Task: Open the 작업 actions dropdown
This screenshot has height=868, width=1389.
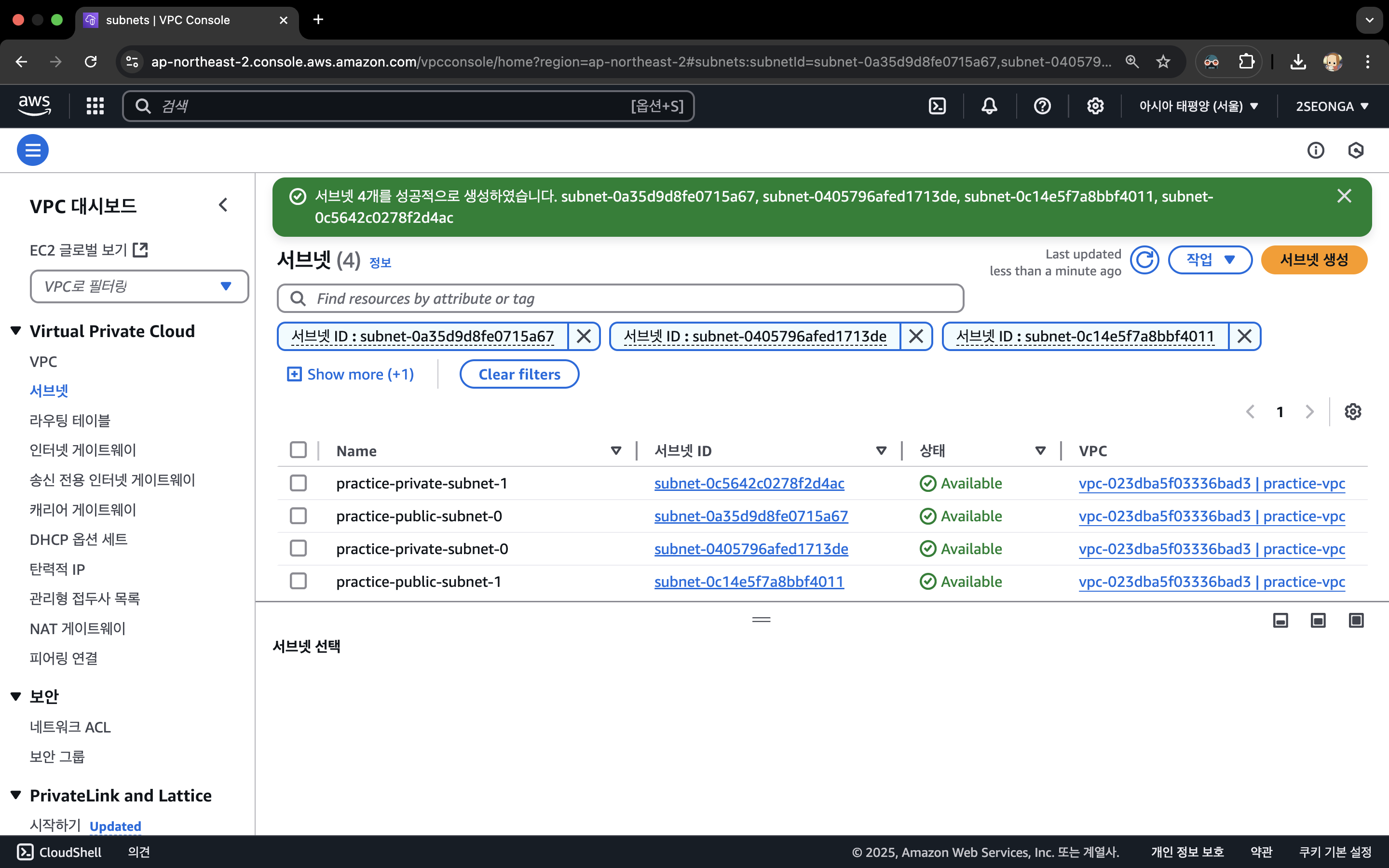Action: click(x=1210, y=260)
